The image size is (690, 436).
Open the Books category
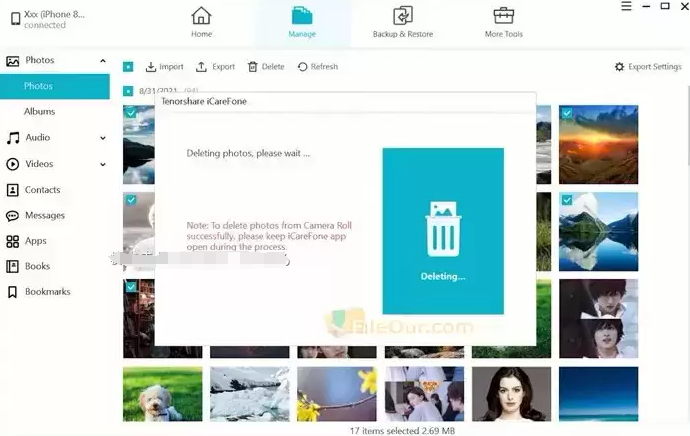pyautogui.click(x=37, y=266)
